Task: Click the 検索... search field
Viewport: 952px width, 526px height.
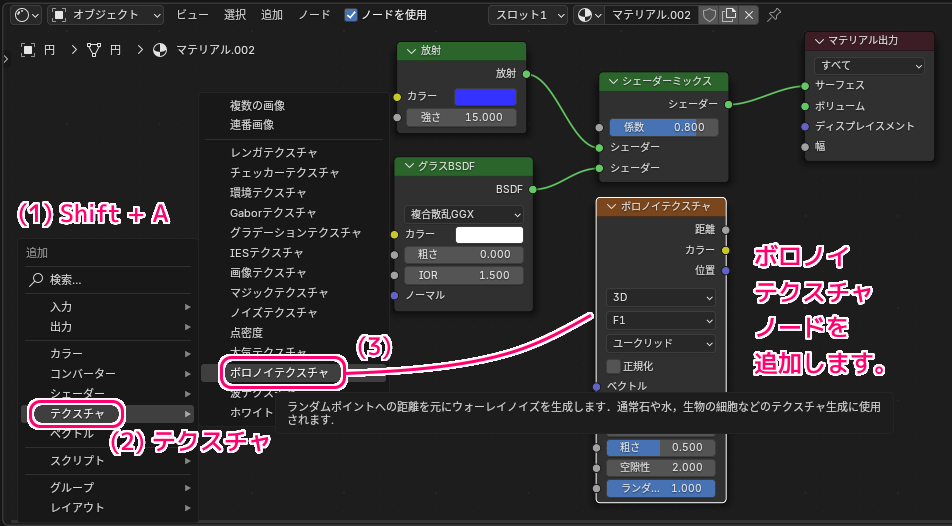Action: pos(108,280)
